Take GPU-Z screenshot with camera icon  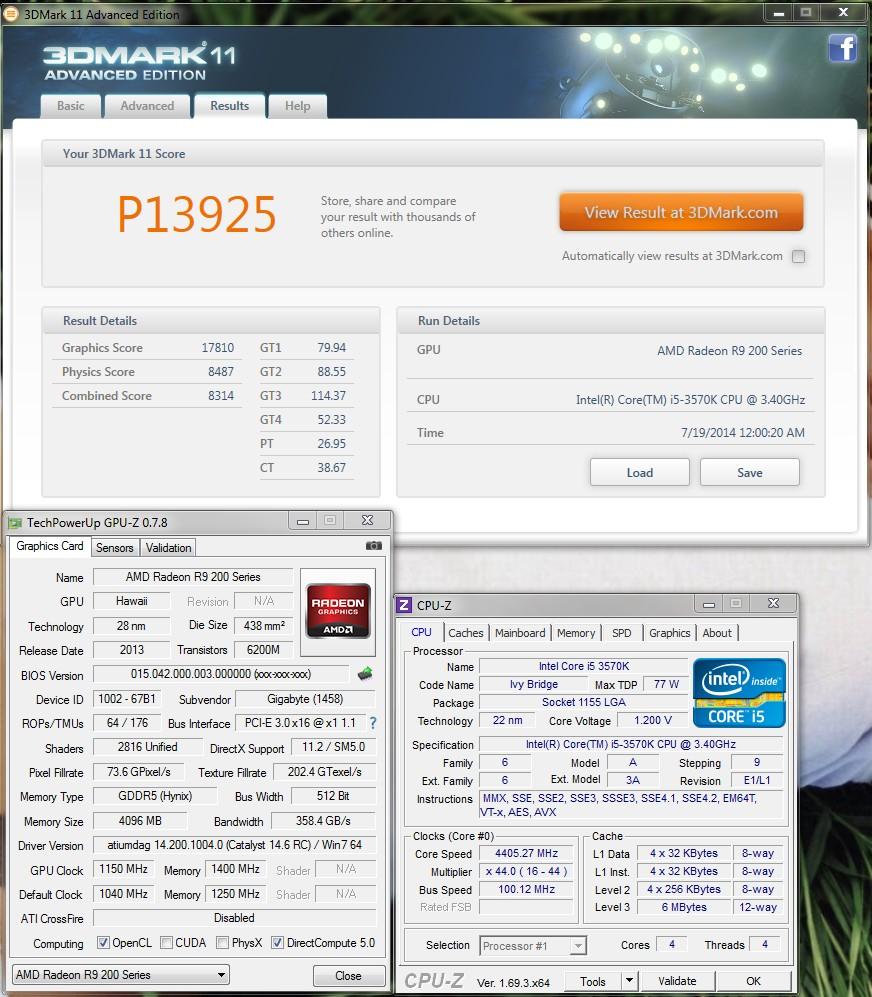tap(374, 546)
